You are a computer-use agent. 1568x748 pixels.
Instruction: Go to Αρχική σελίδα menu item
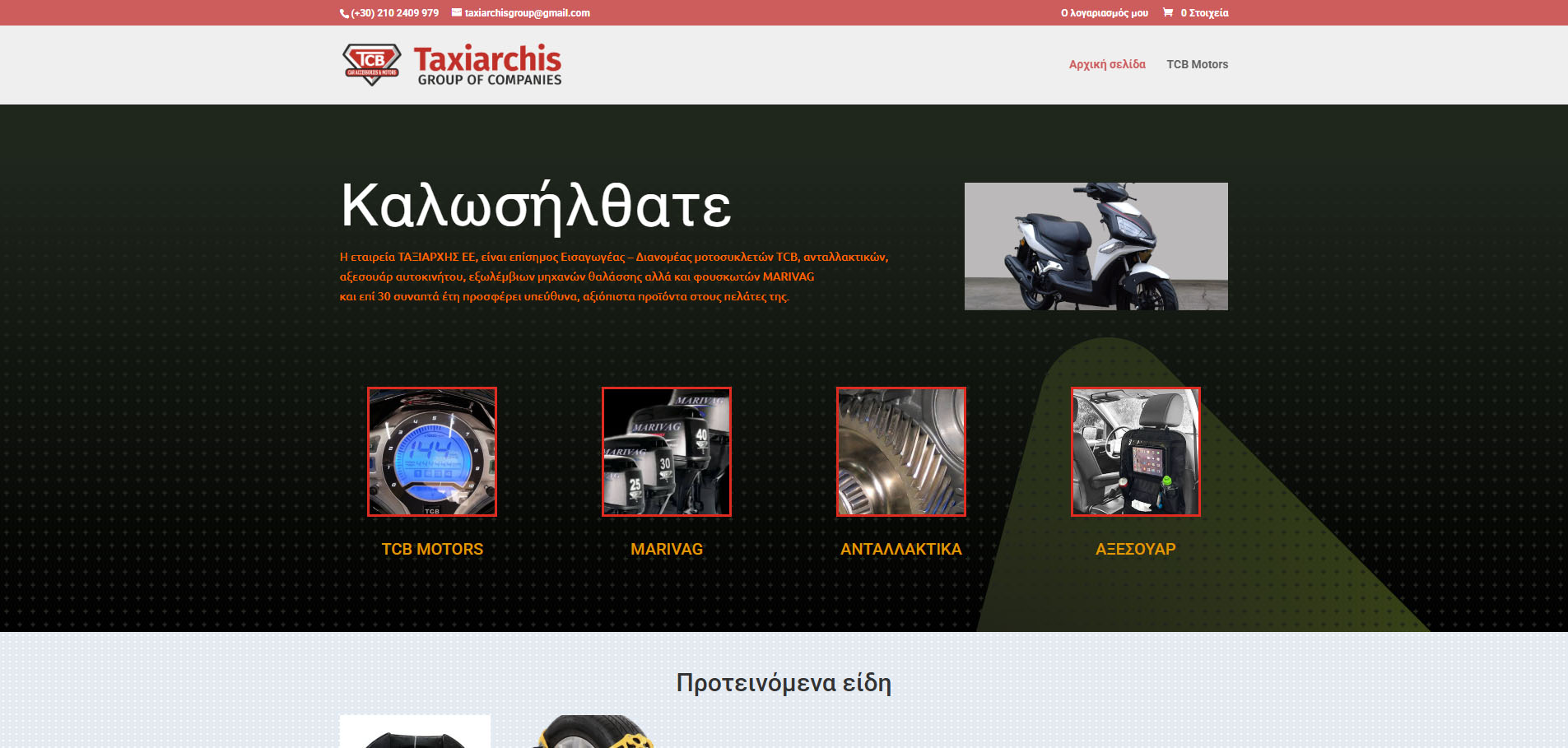pyautogui.click(x=1107, y=64)
